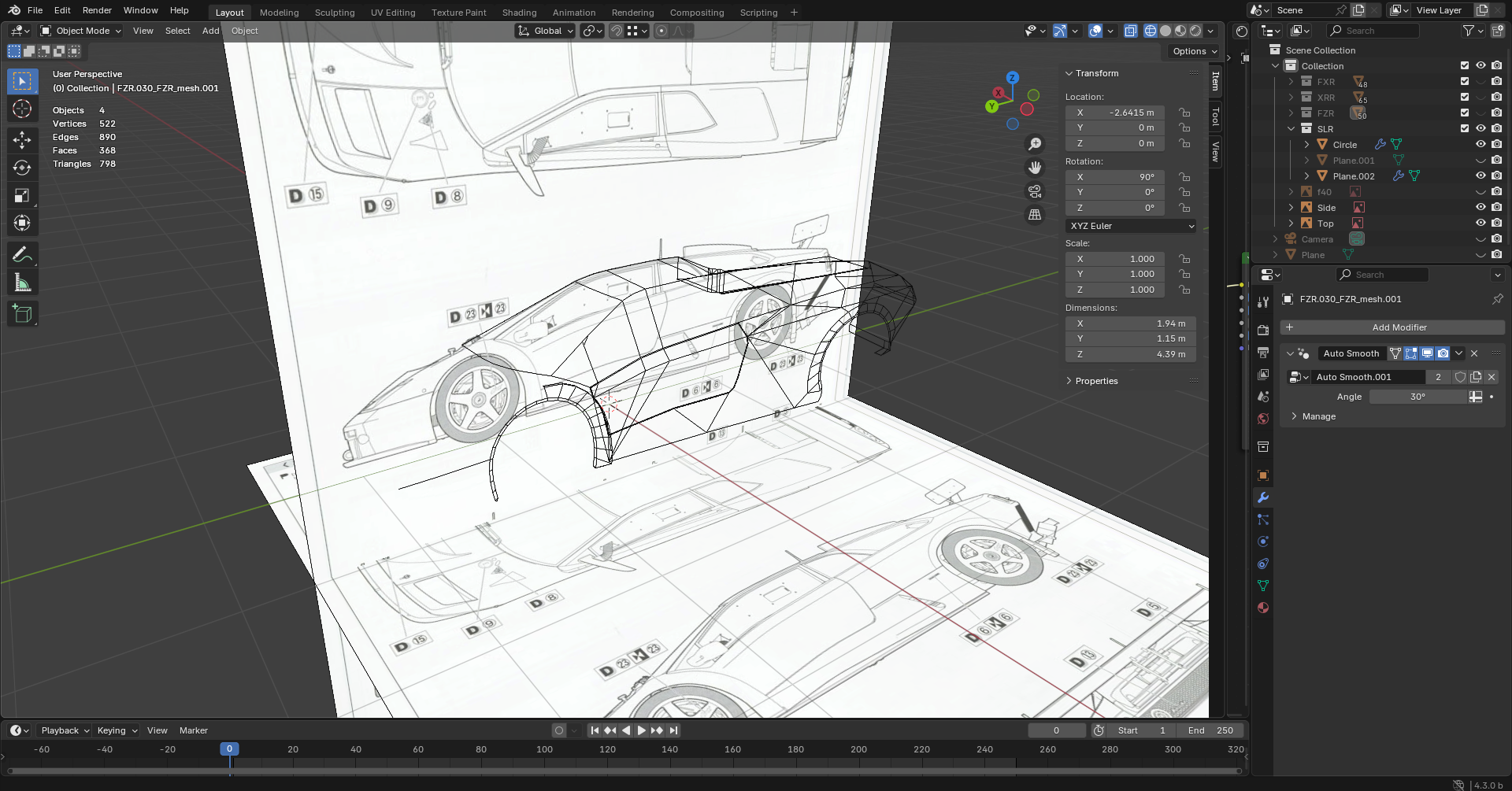Select the Measure ruler tool

pos(22,283)
